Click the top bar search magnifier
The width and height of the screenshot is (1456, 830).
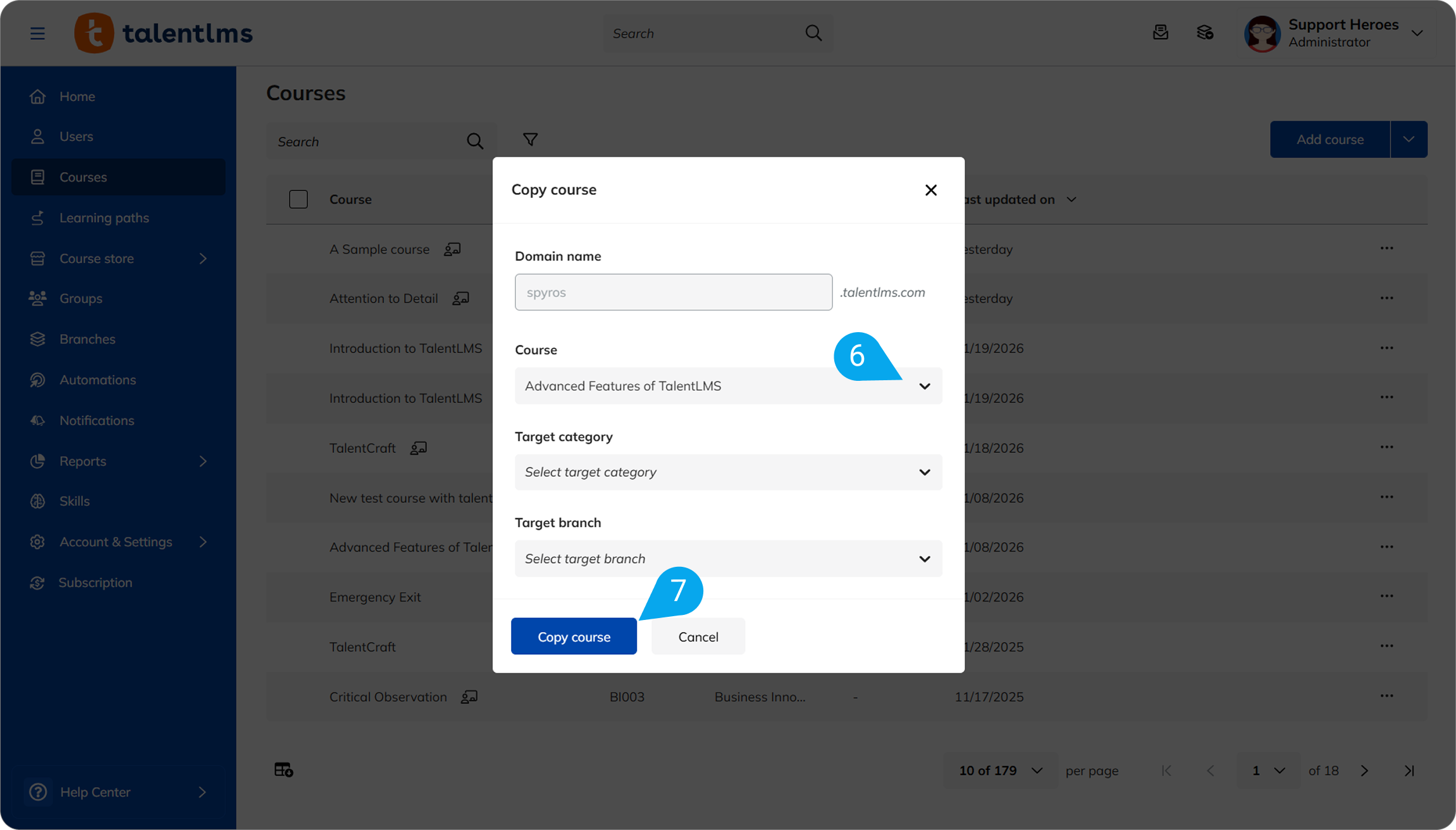tap(813, 33)
